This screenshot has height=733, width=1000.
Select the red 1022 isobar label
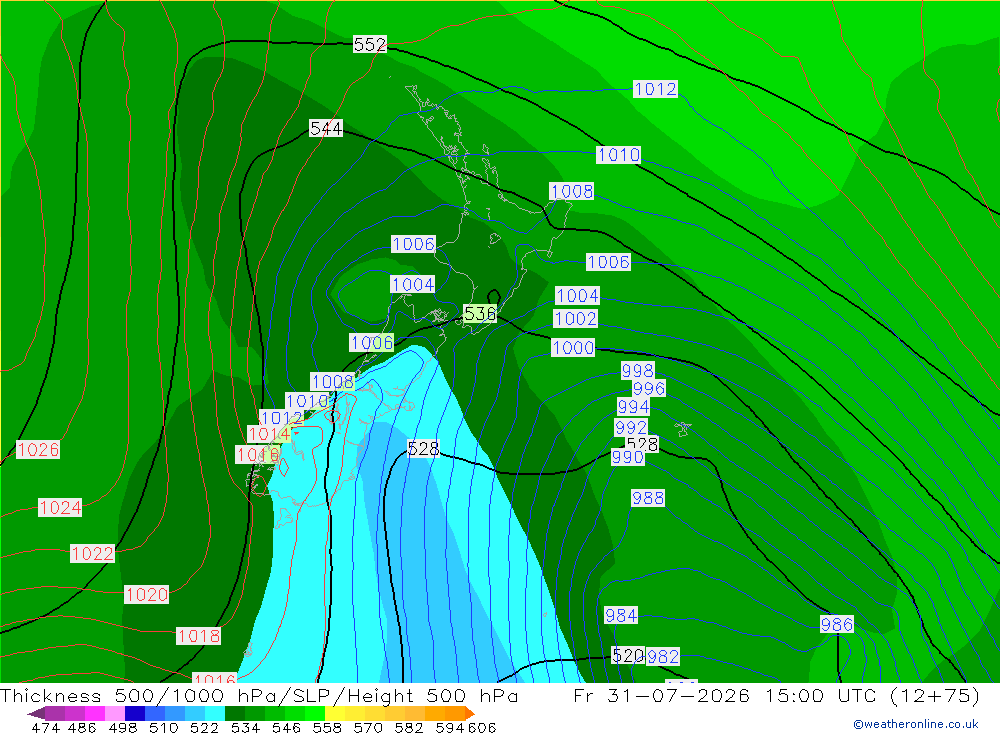92,554
